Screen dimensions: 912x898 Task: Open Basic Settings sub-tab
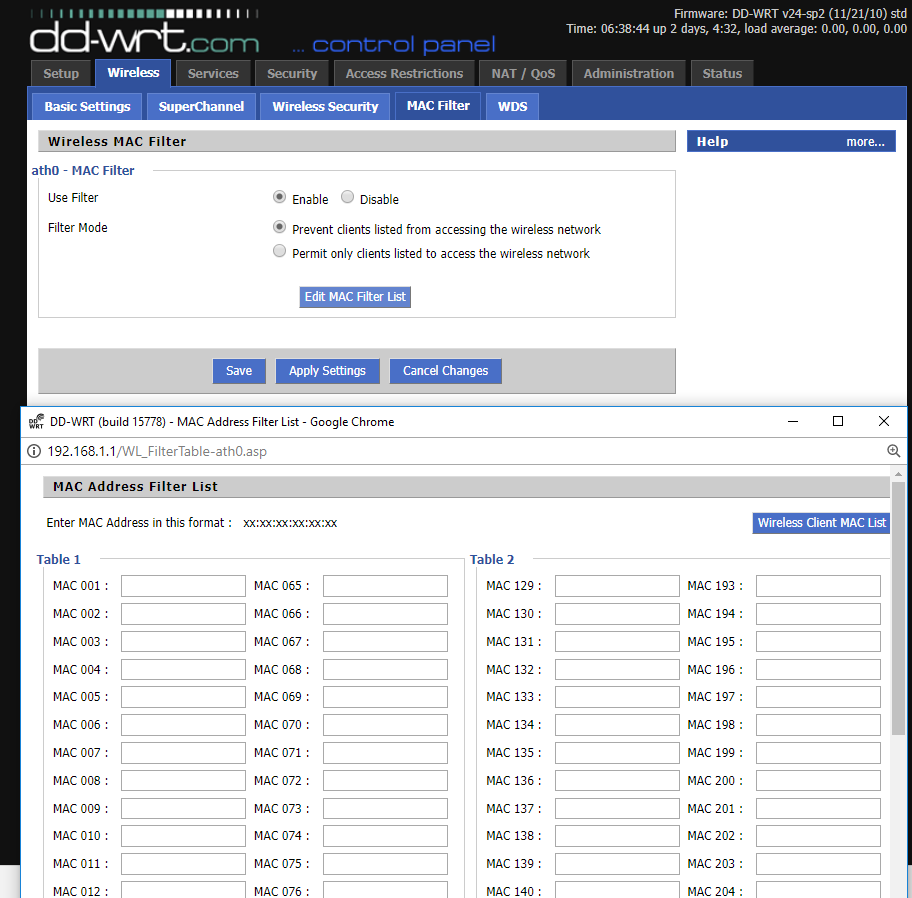tap(87, 106)
